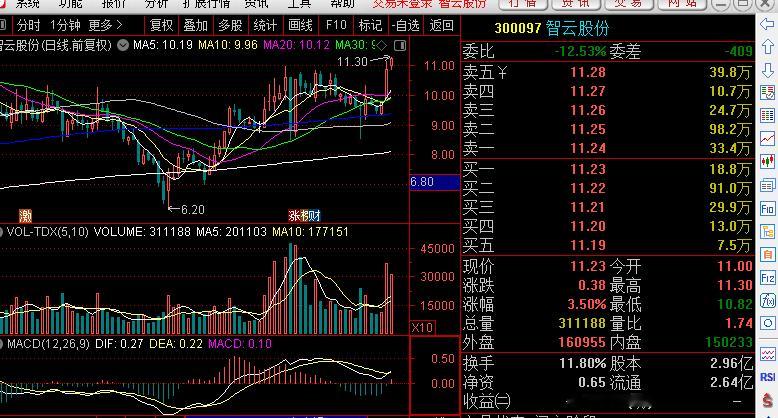Toggle the panel layout icon right of MA30
Viewport: 778px width, 418px height.
click(x=400, y=46)
